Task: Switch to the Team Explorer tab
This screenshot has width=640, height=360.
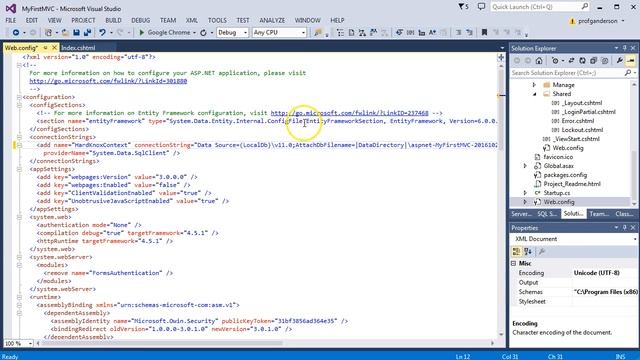Action: pos(599,214)
